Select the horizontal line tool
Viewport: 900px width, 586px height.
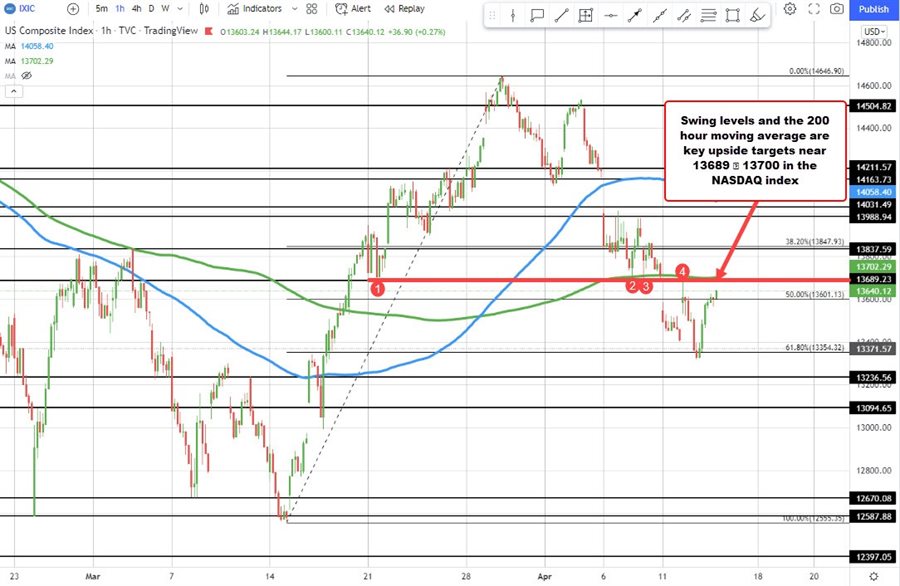click(x=610, y=16)
